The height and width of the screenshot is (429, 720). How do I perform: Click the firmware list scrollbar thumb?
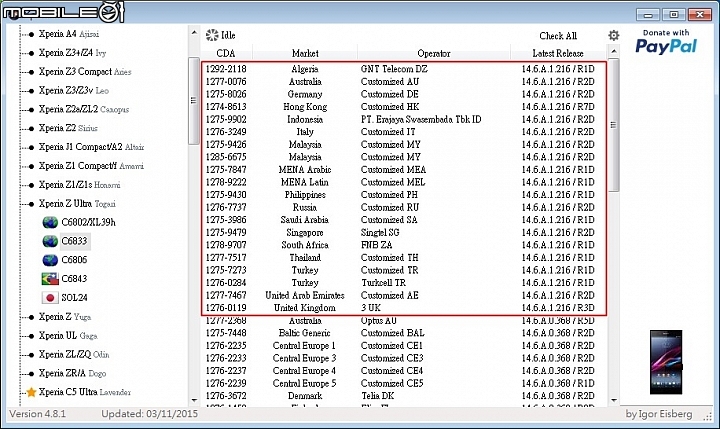(x=613, y=125)
